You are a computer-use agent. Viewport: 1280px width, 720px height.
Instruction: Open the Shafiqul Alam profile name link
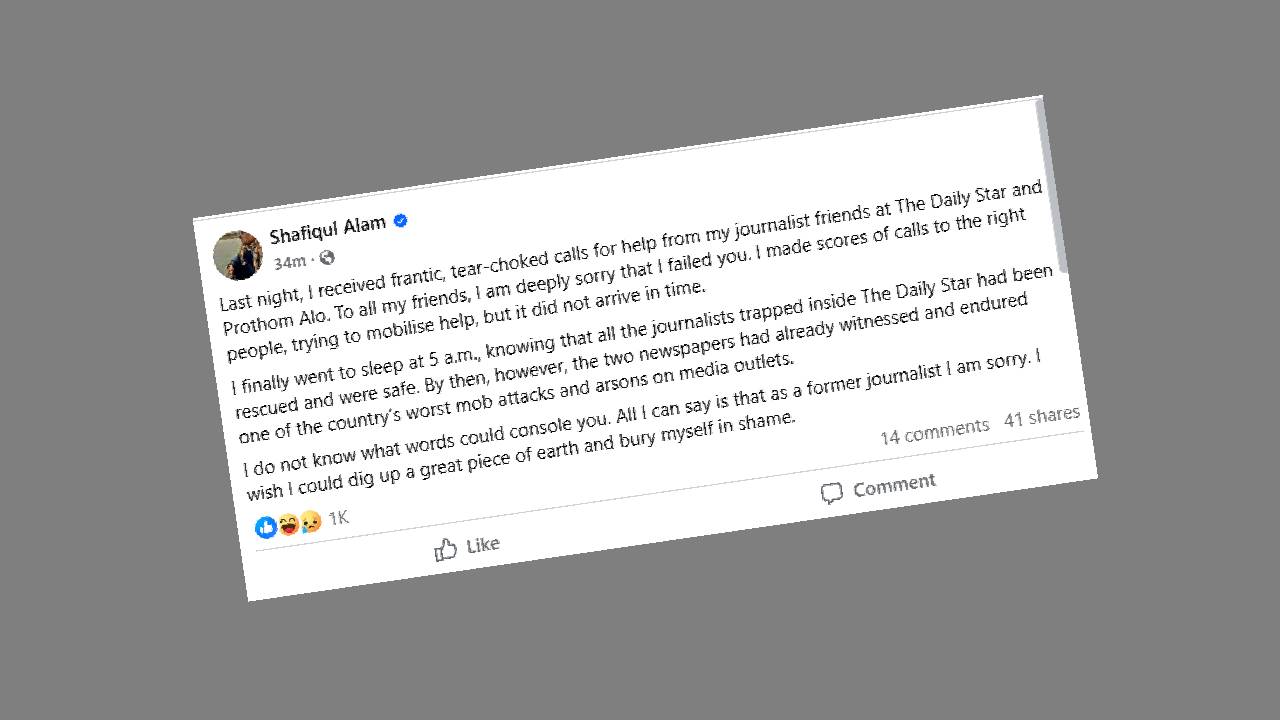[x=328, y=229]
